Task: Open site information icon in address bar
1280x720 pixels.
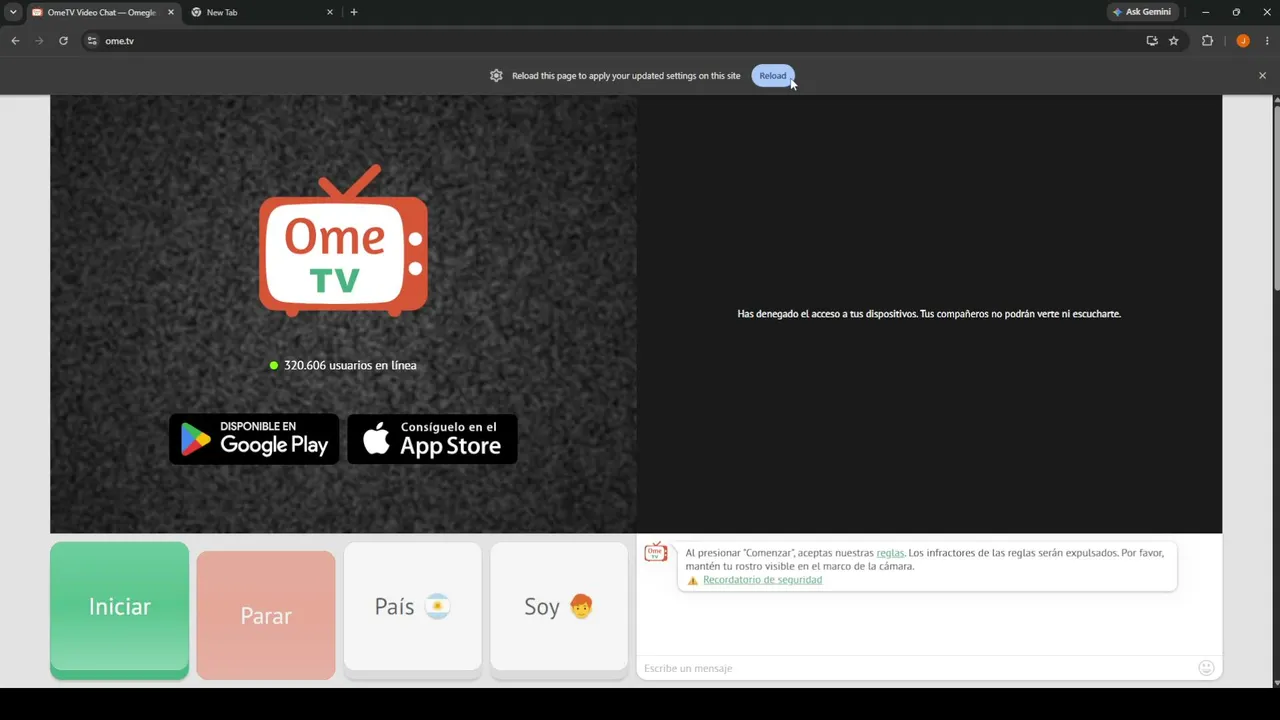Action: click(92, 41)
